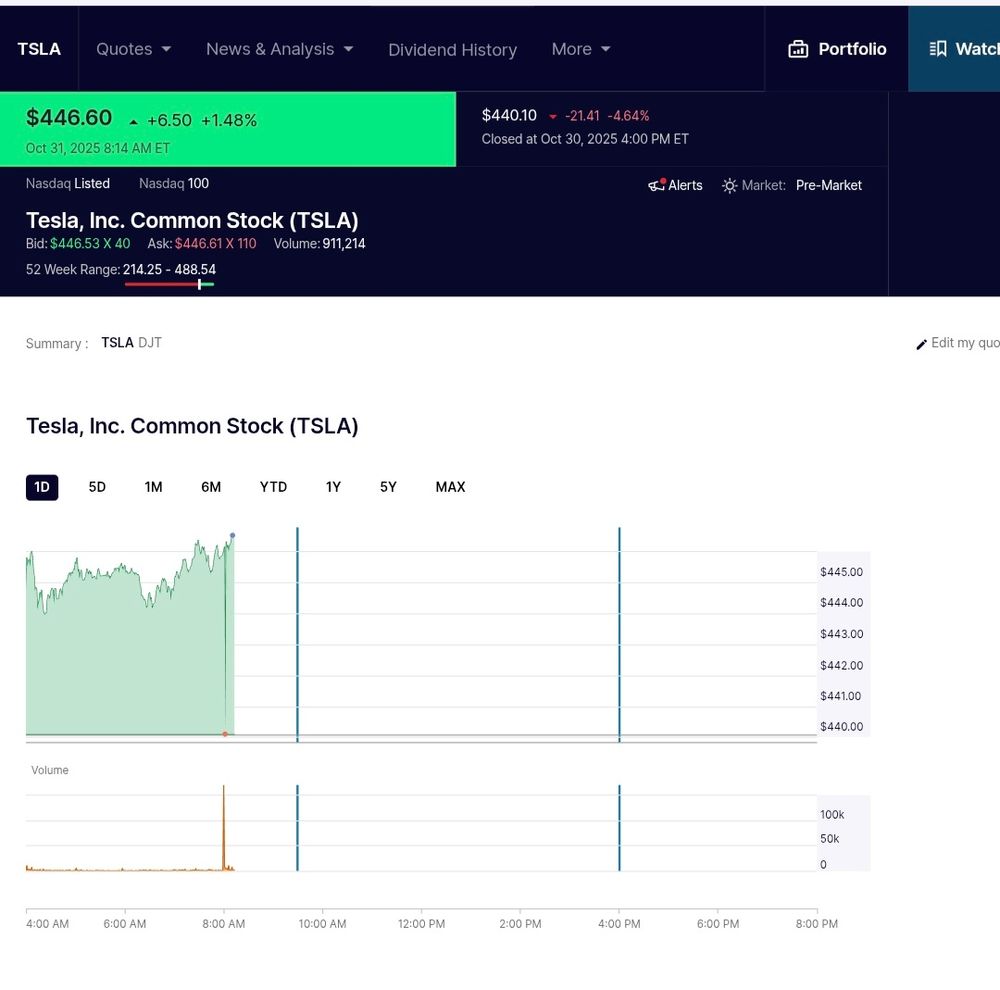1000x990 pixels.
Task: Open the Portfolio briefcase icon
Action: click(x=798, y=49)
